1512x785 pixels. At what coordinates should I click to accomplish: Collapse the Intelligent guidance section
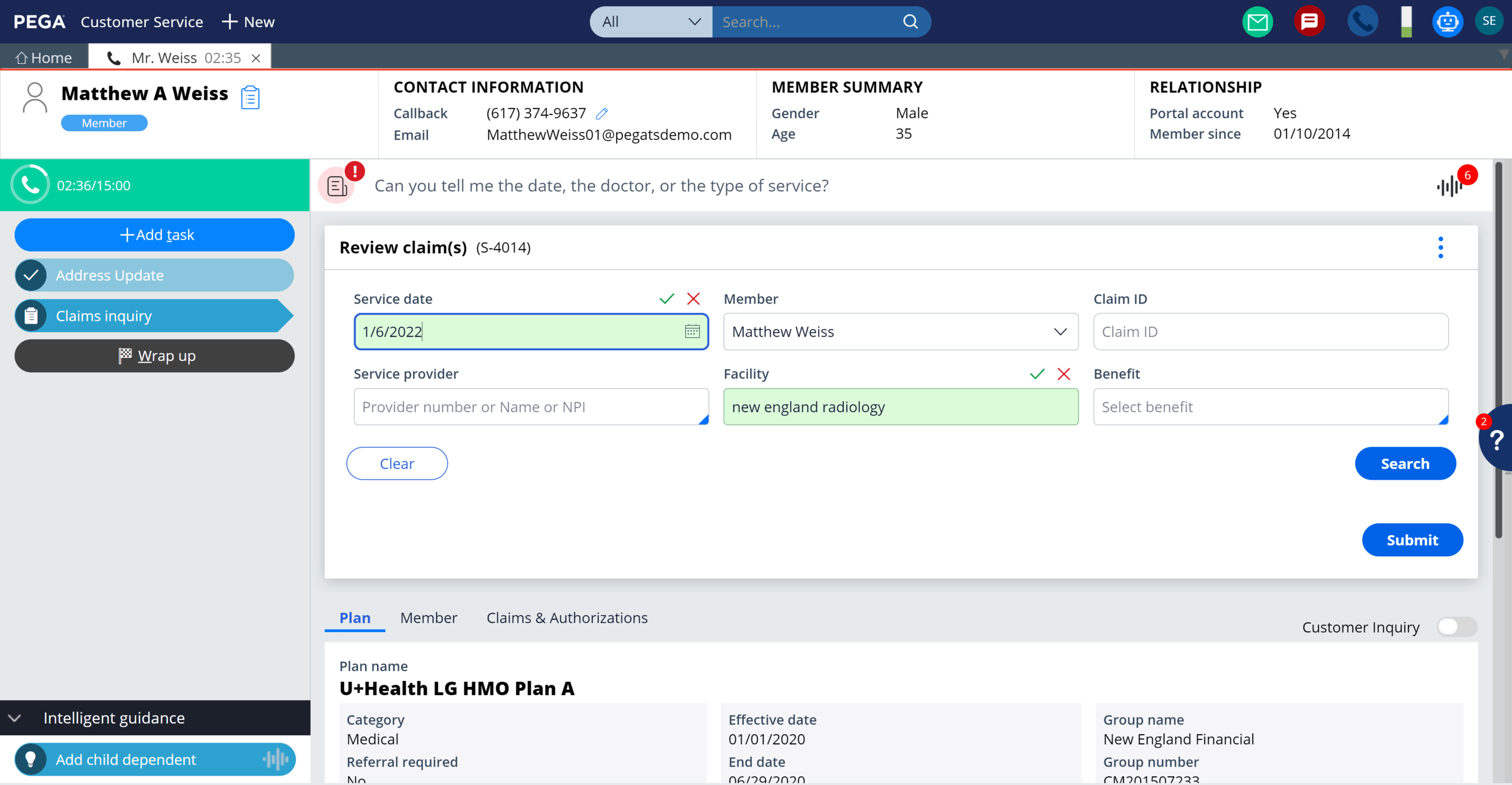pos(15,718)
